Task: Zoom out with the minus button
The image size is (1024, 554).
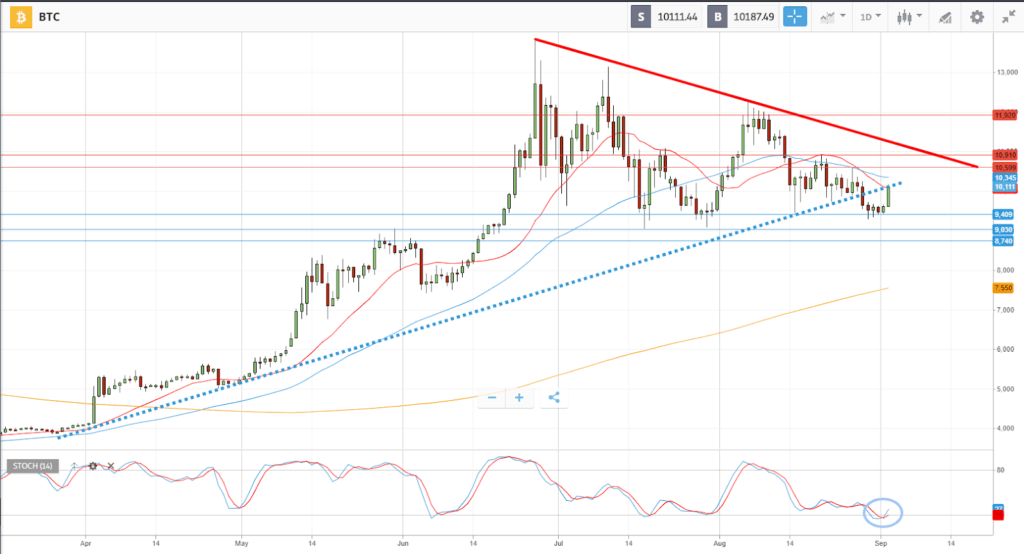Action: 492,397
